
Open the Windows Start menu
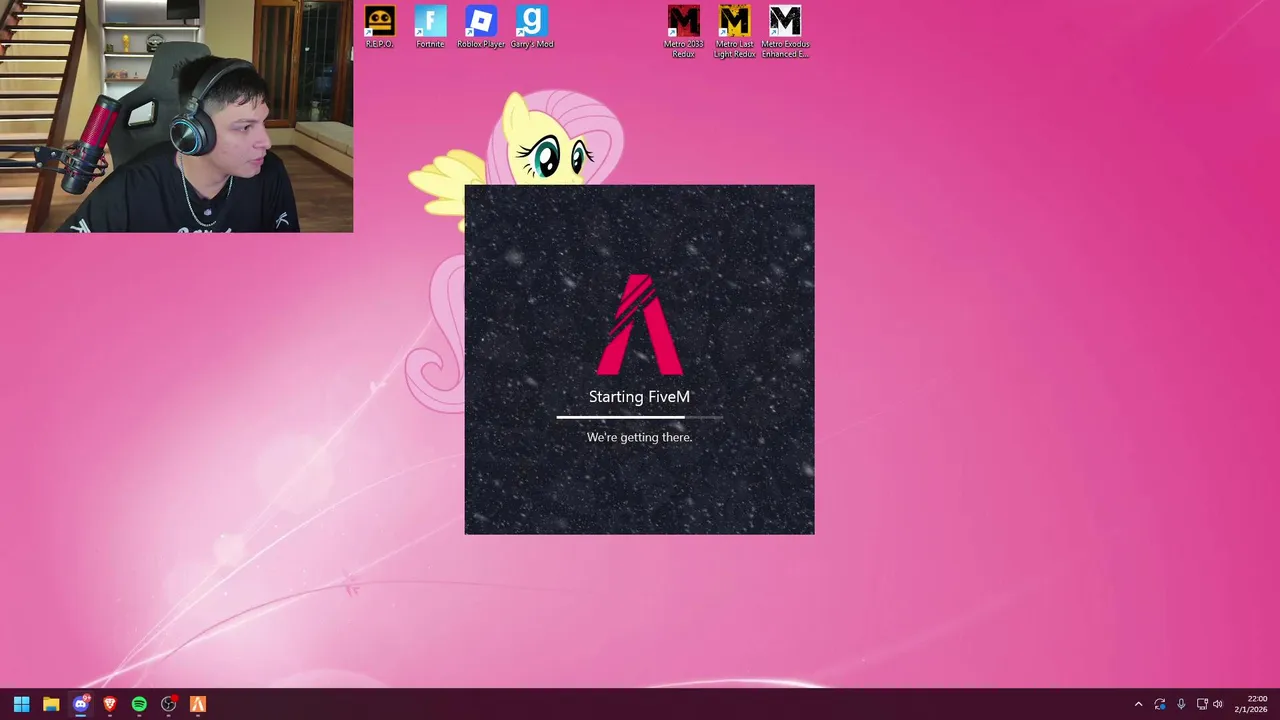pos(22,704)
